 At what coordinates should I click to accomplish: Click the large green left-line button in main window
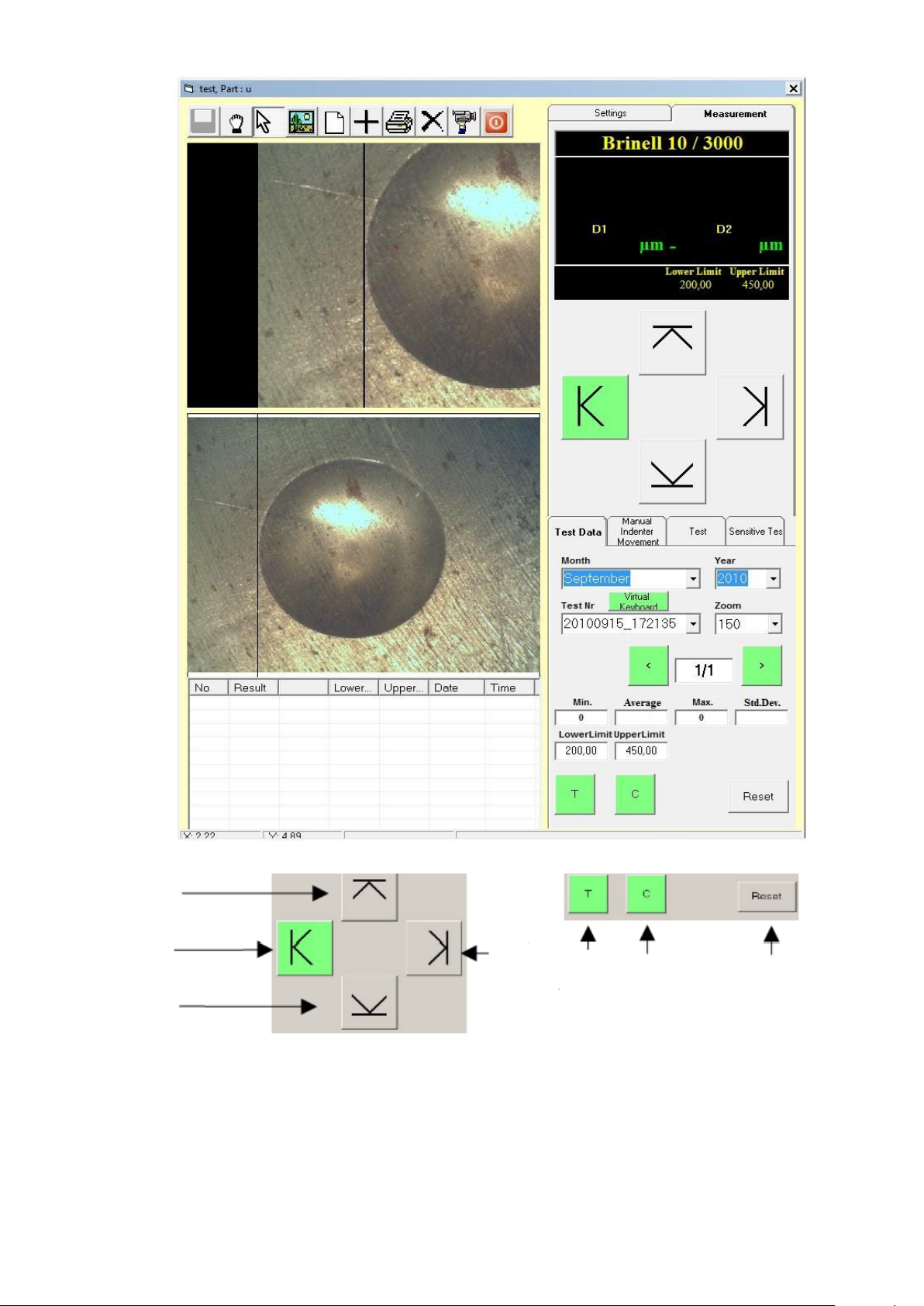coord(595,407)
